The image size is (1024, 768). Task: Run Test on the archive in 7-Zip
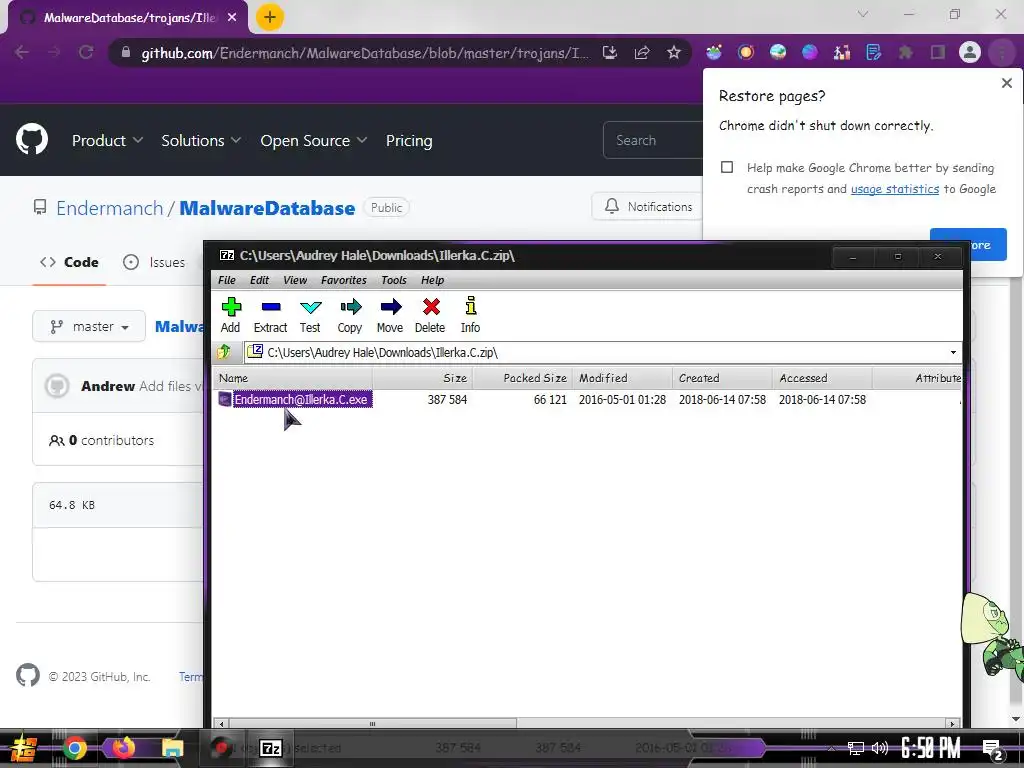click(x=310, y=315)
